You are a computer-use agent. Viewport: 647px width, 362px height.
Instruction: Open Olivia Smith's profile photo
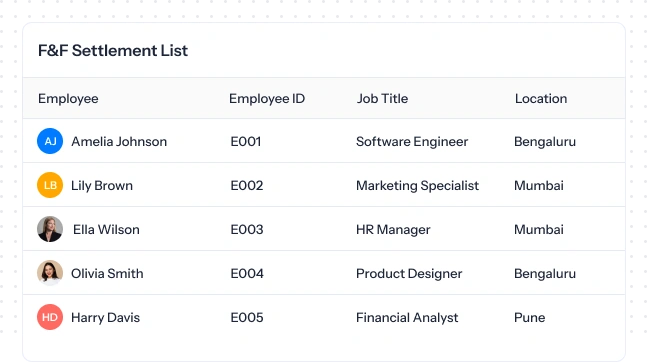click(50, 273)
